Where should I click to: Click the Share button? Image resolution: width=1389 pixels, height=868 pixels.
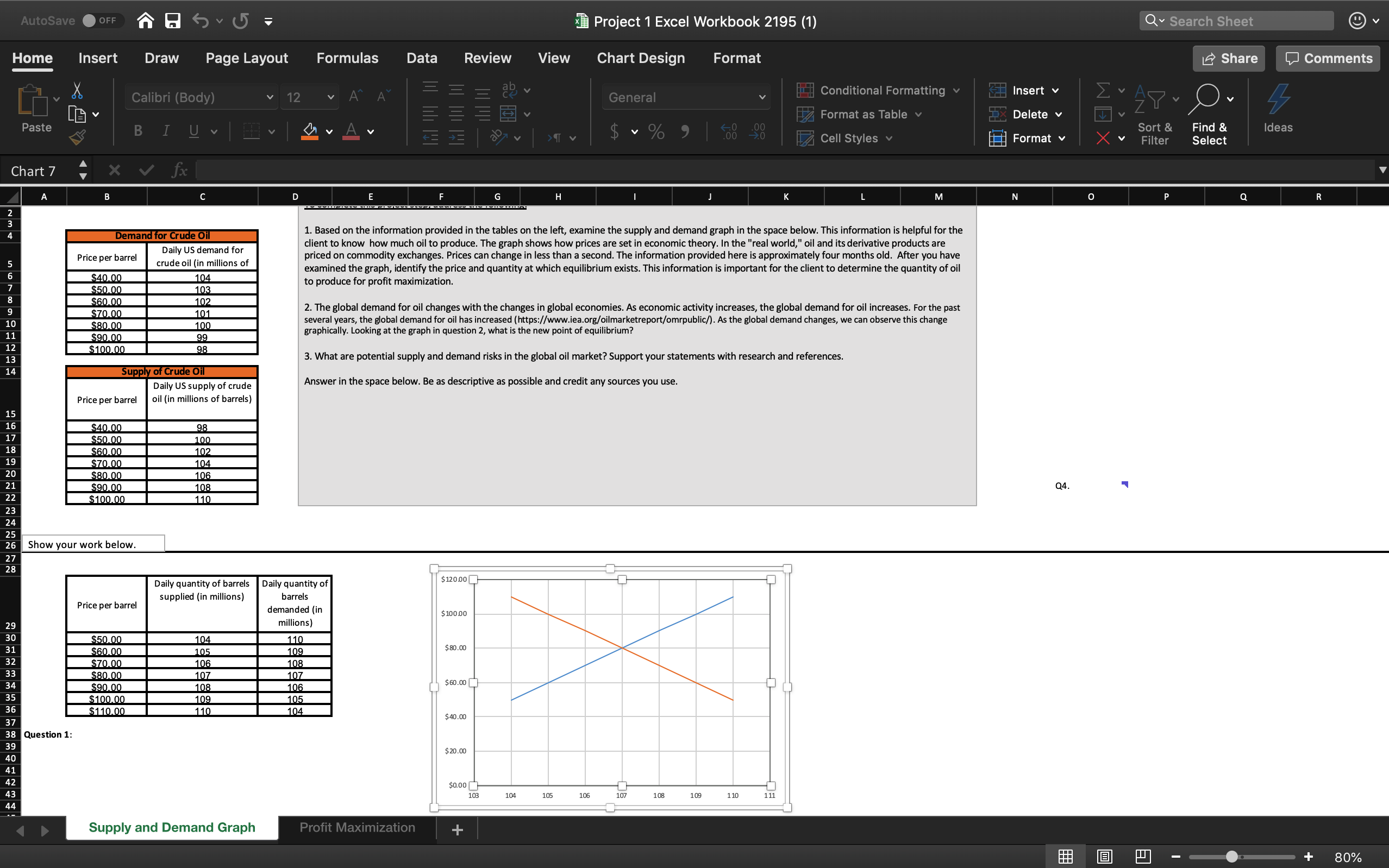click(x=1228, y=58)
